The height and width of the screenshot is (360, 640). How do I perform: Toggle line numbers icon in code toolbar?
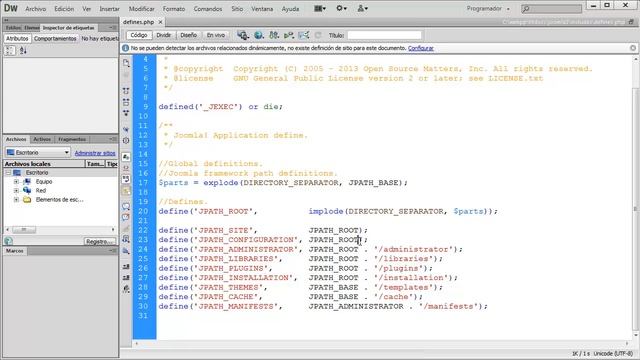click(x=126, y=157)
